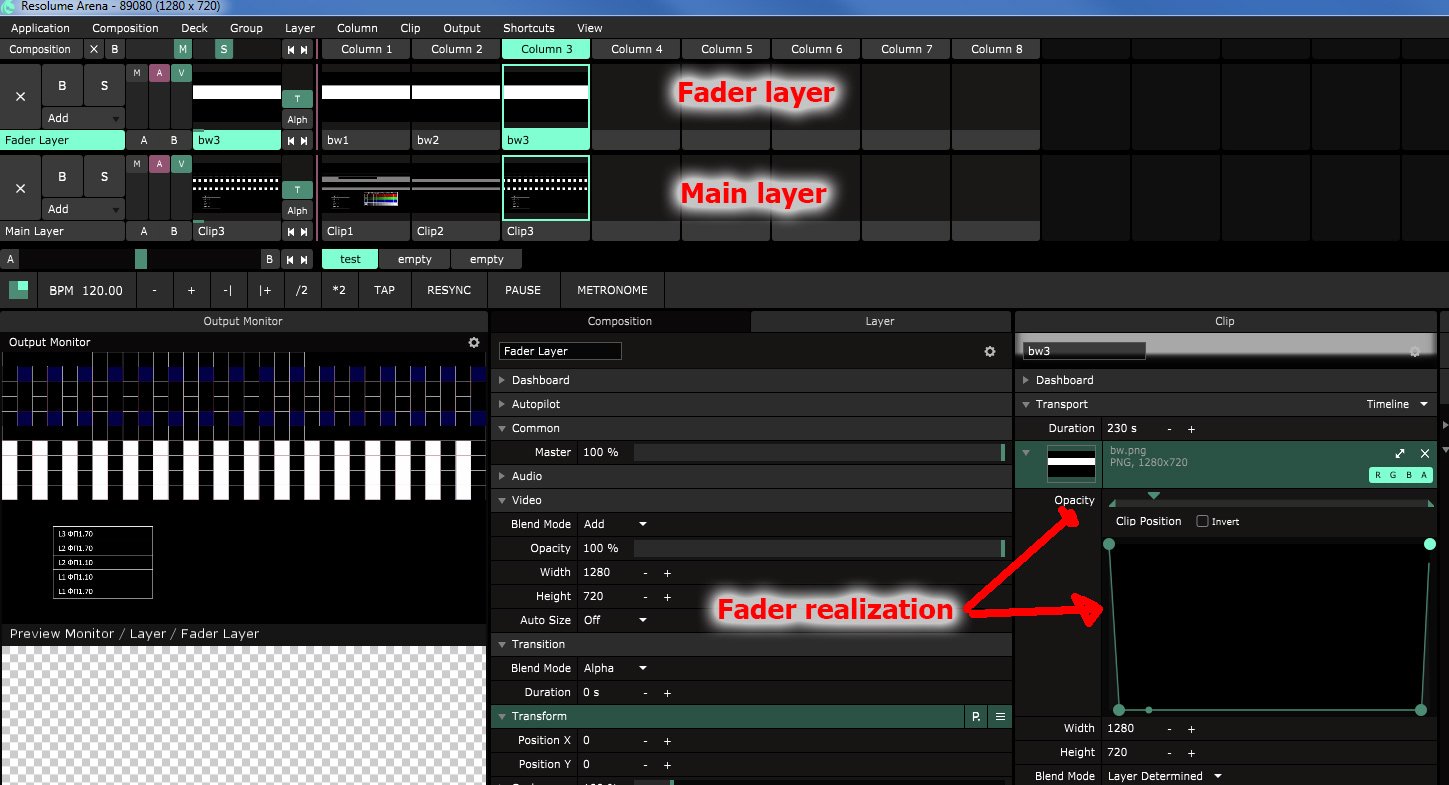The height and width of the screenshot is (785, 1449).
Task: Remove bw.png source with X icon
Action: point(1425,453)
